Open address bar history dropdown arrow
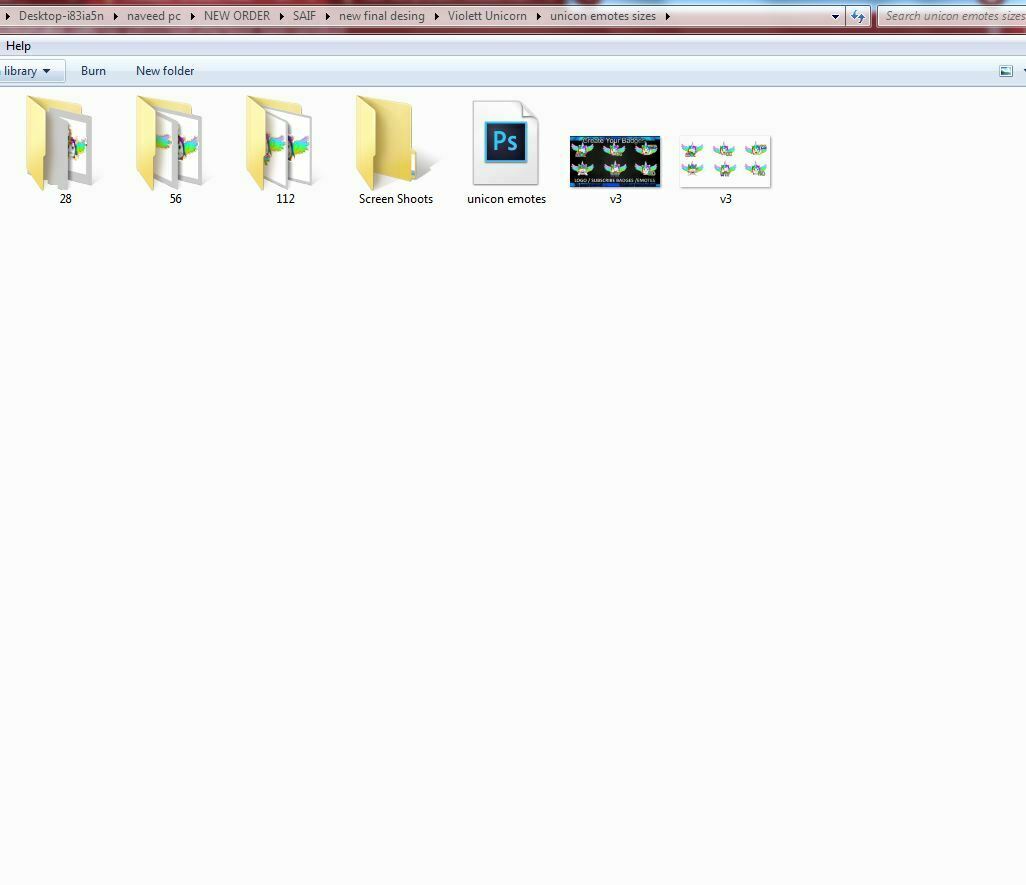Image resolution: width=1026 pixels, height=885 pixels. coord(835,16)
